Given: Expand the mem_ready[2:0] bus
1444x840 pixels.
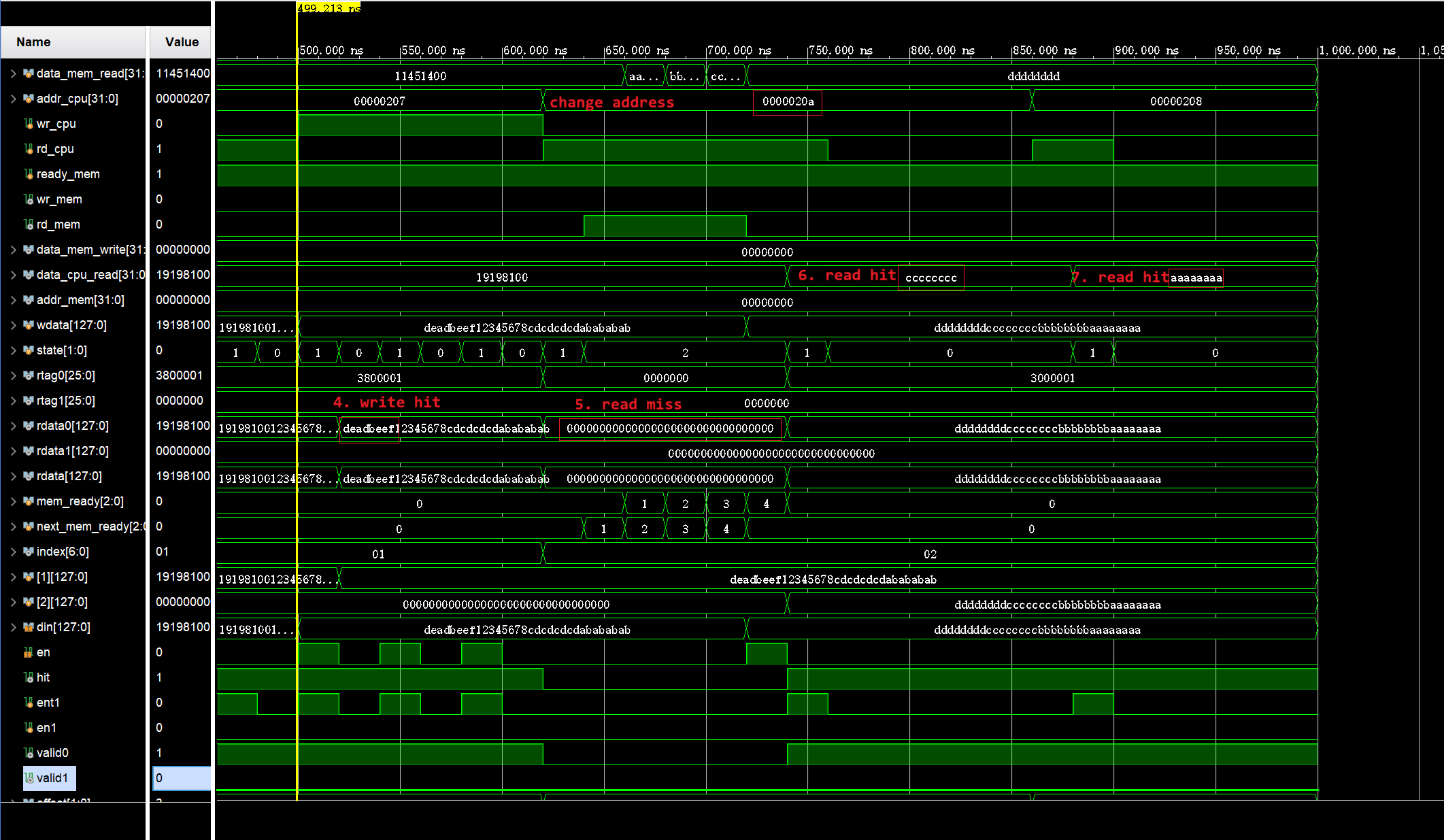Looking at the screenshot, I should pyautogui.click(x=13, y=501).
